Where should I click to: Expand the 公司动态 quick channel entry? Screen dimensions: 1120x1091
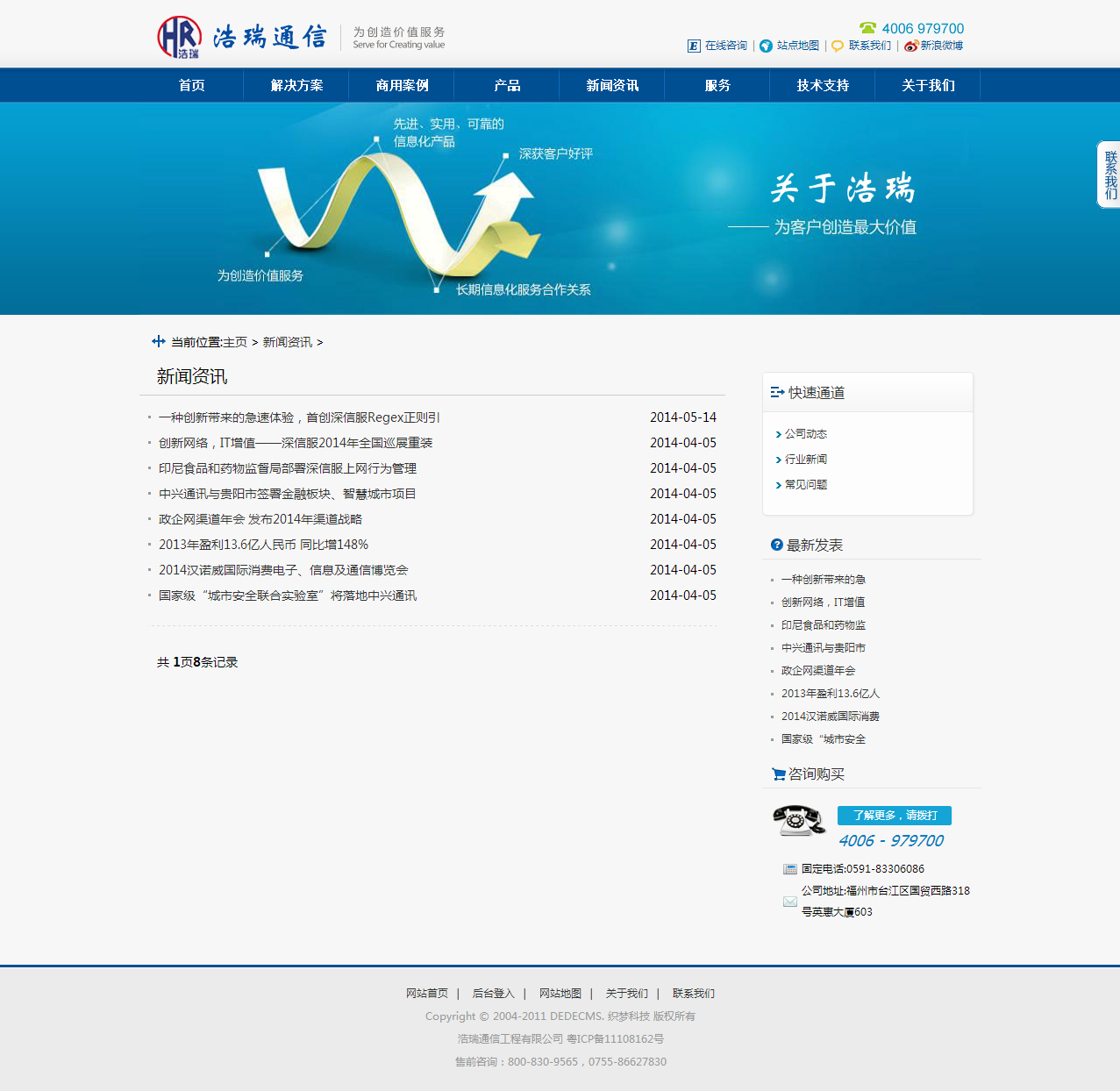pyautogui.click(x=805, y=434)
